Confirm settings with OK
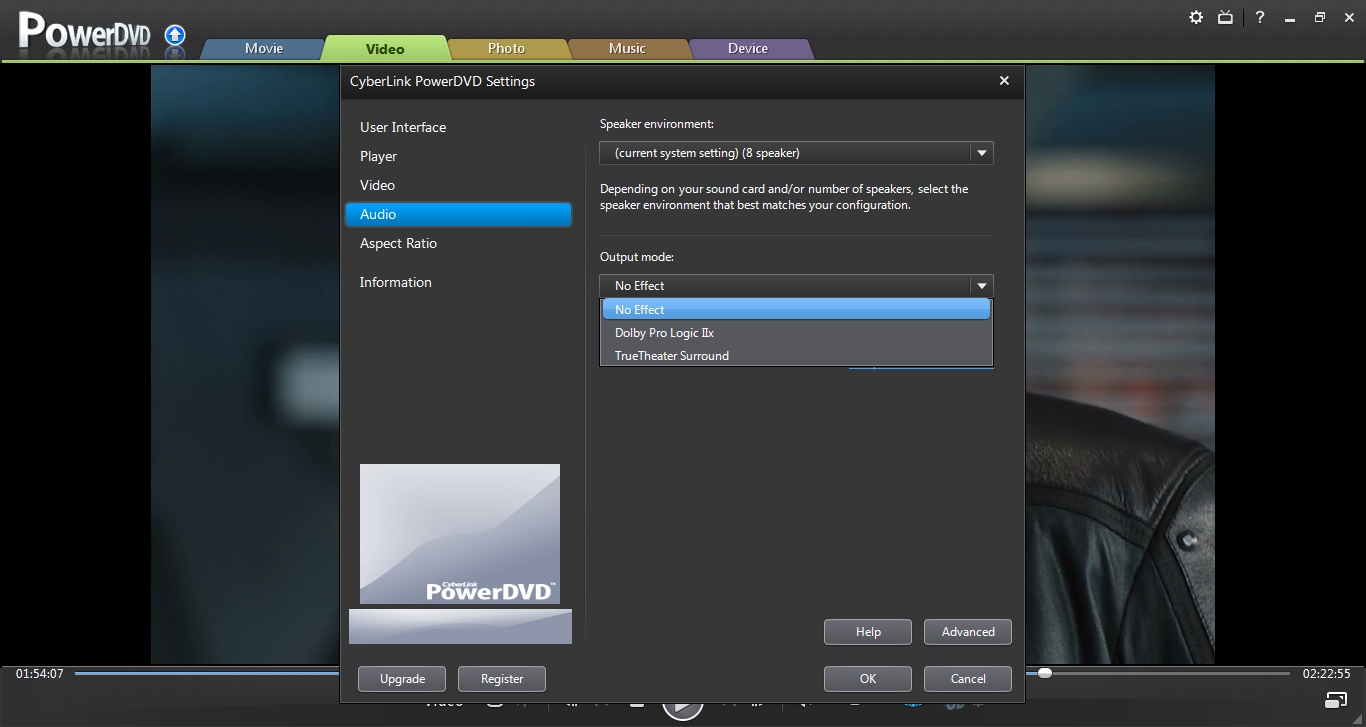1366x727 pixels. 868,679
